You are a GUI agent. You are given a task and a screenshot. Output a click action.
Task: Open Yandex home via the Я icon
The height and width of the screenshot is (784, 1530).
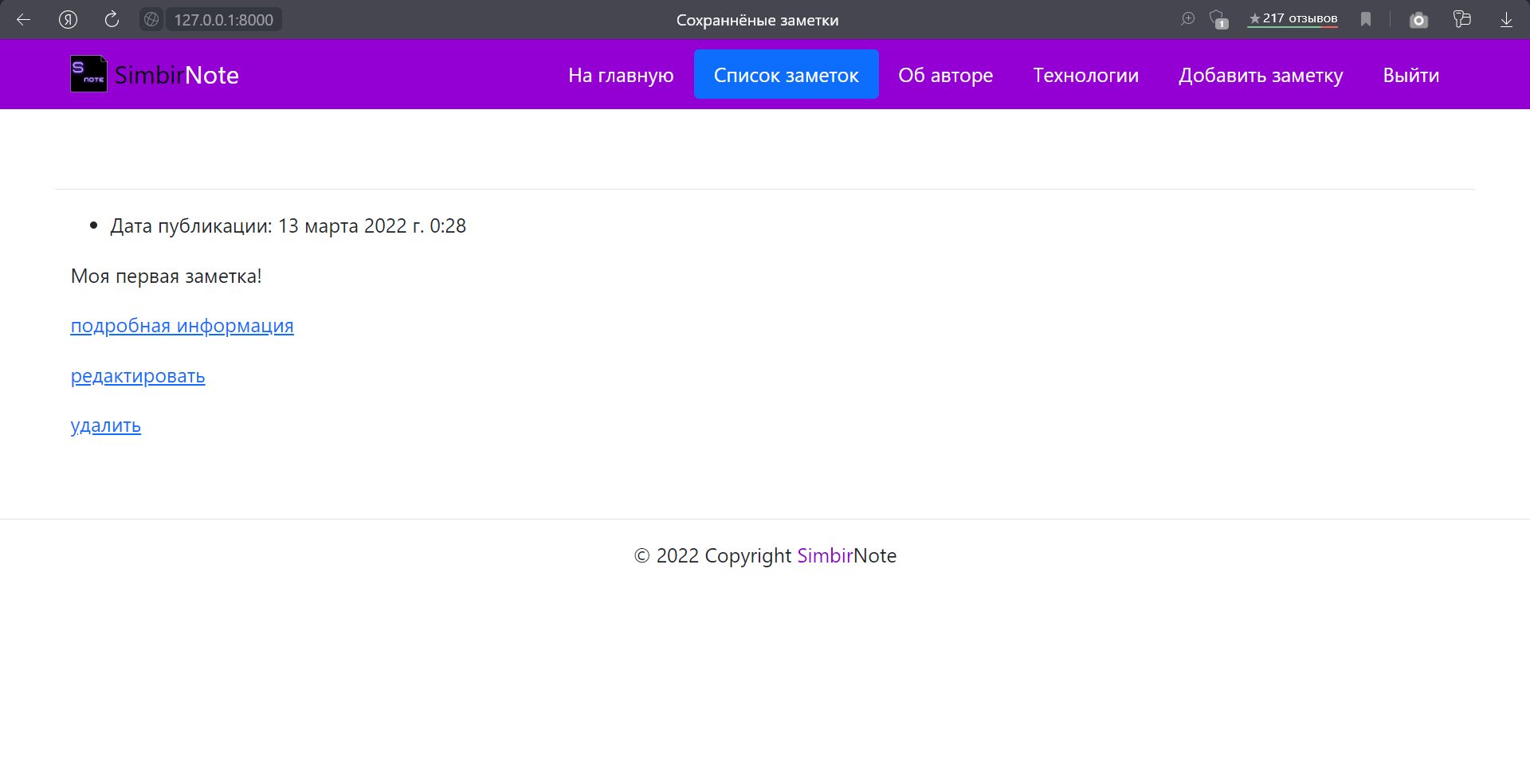coord(68,20)
